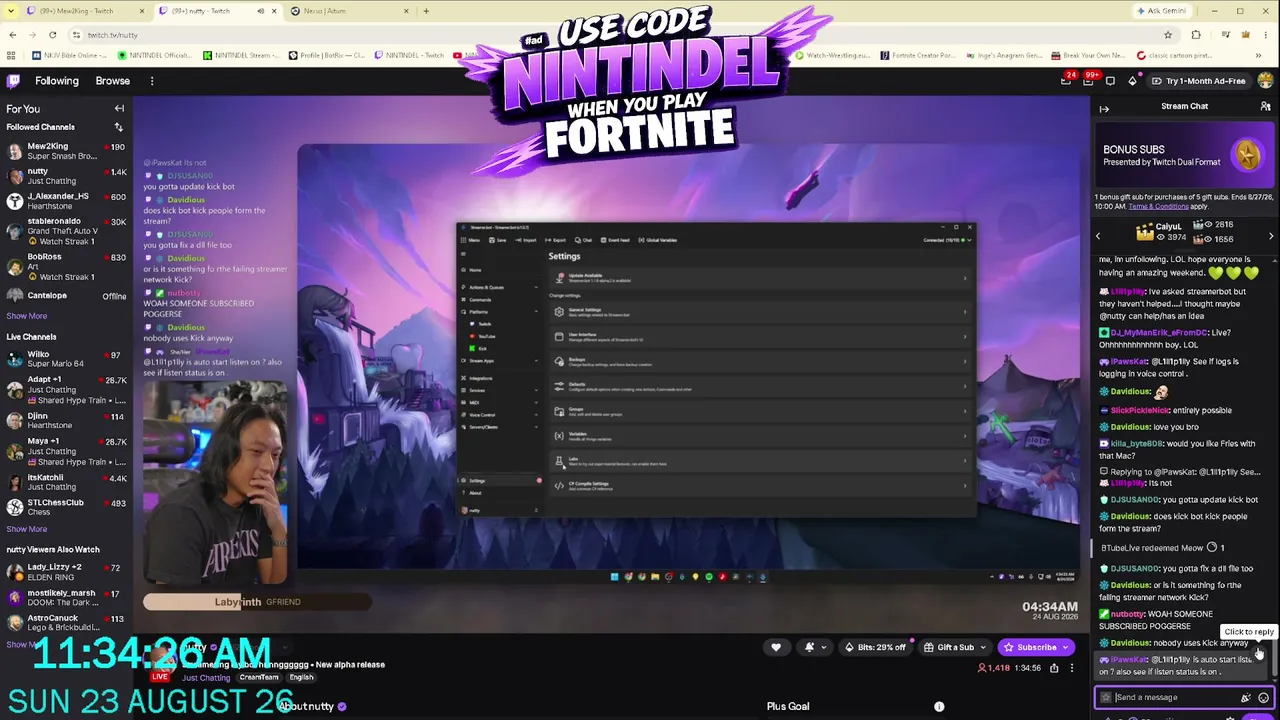Open stream options three-dot menu
The image size is (1280, 720).
(x=1071, y=668)
